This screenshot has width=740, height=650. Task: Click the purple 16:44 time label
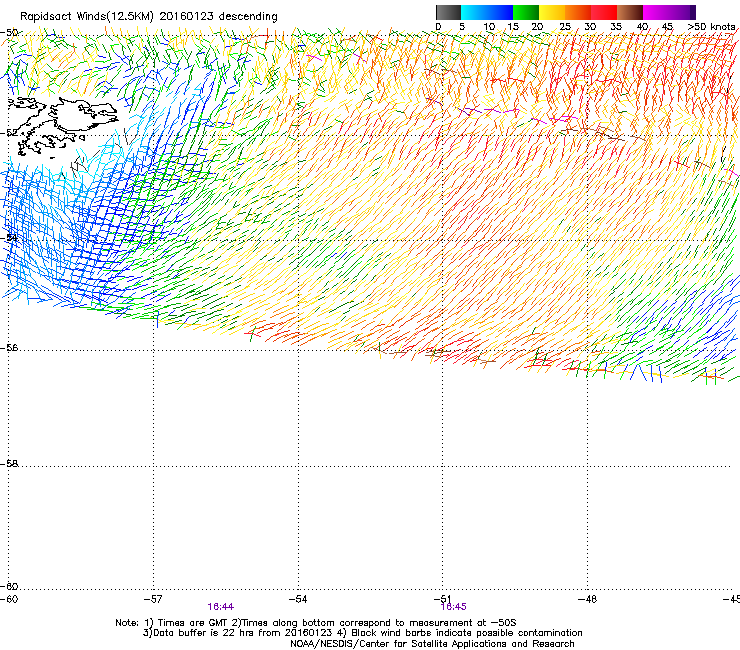tap(220, 607)
